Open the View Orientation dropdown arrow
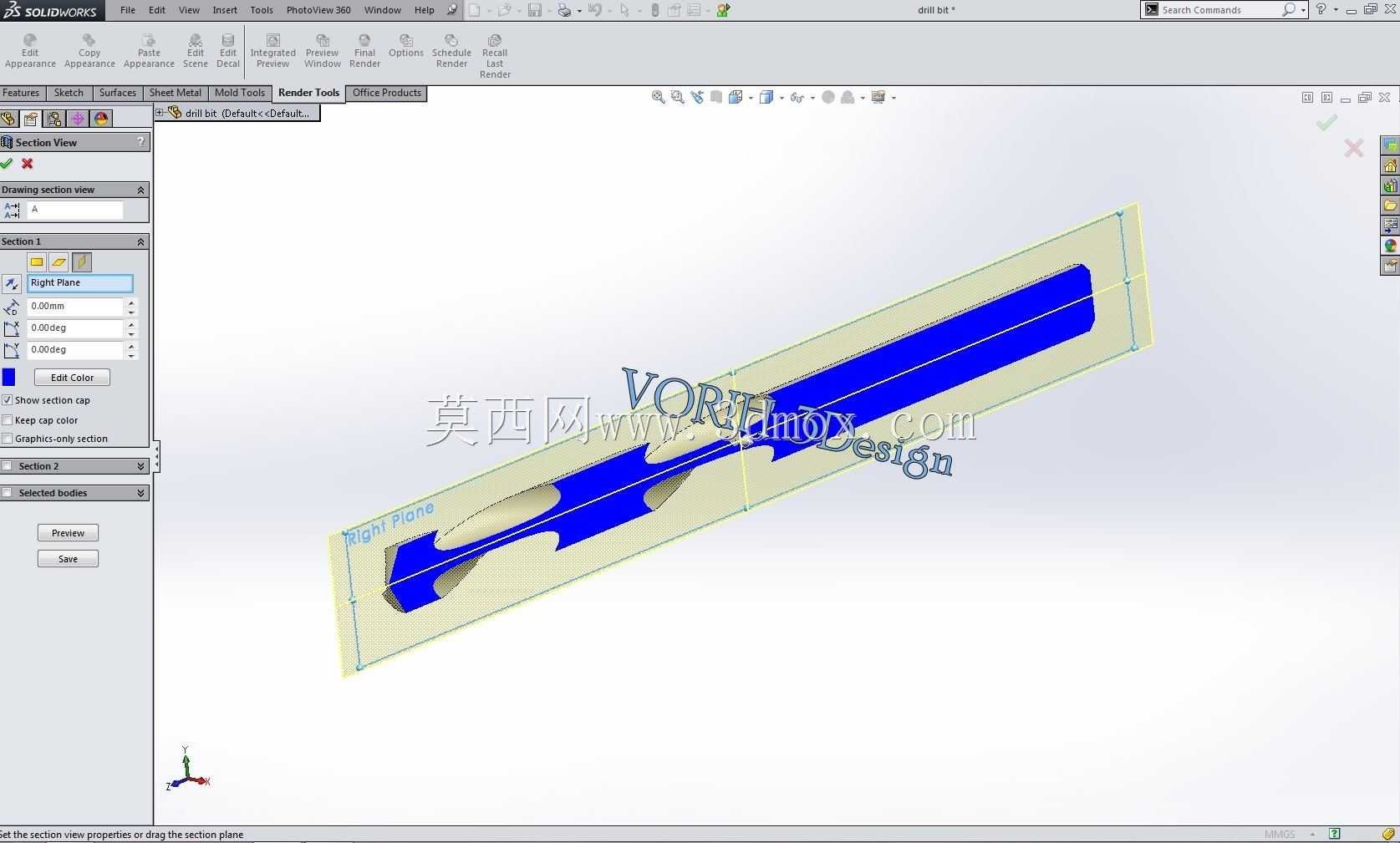Image resolution: width=1400 pixels, height=843 pixels. (x=751, y=98)
